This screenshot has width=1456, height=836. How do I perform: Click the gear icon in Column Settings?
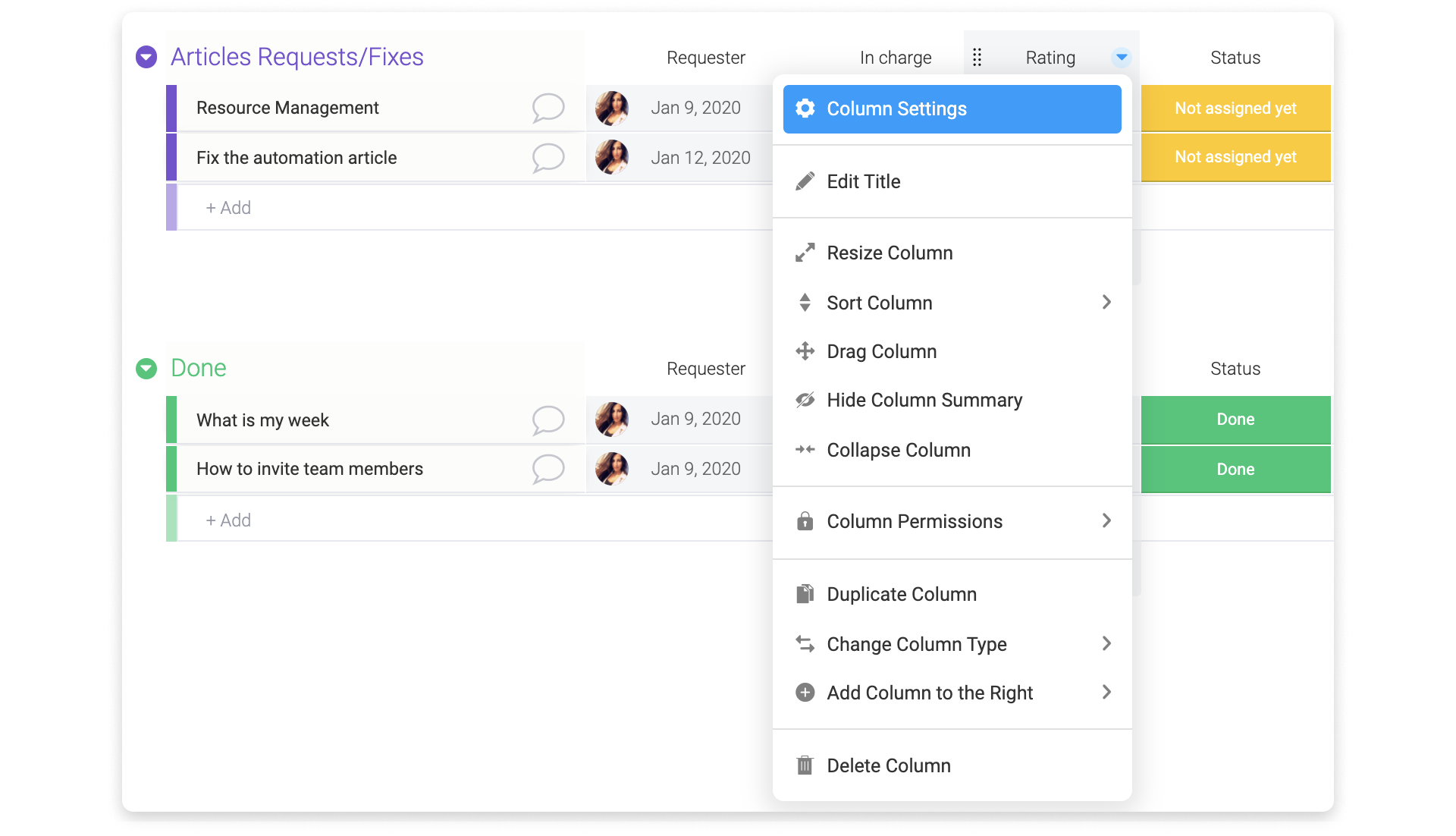pyautogui.click(x=805, y=108)
